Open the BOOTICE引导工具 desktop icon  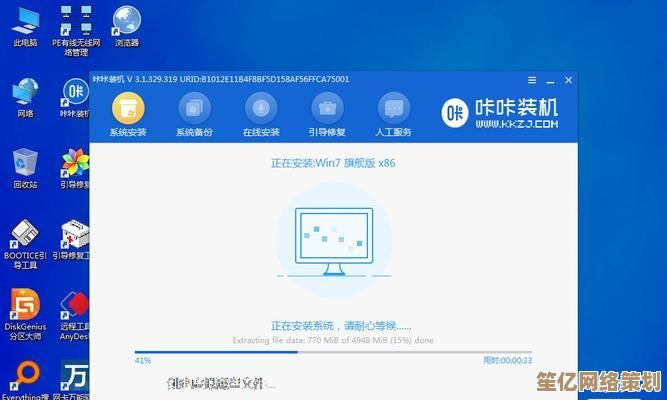click(25, 244)
